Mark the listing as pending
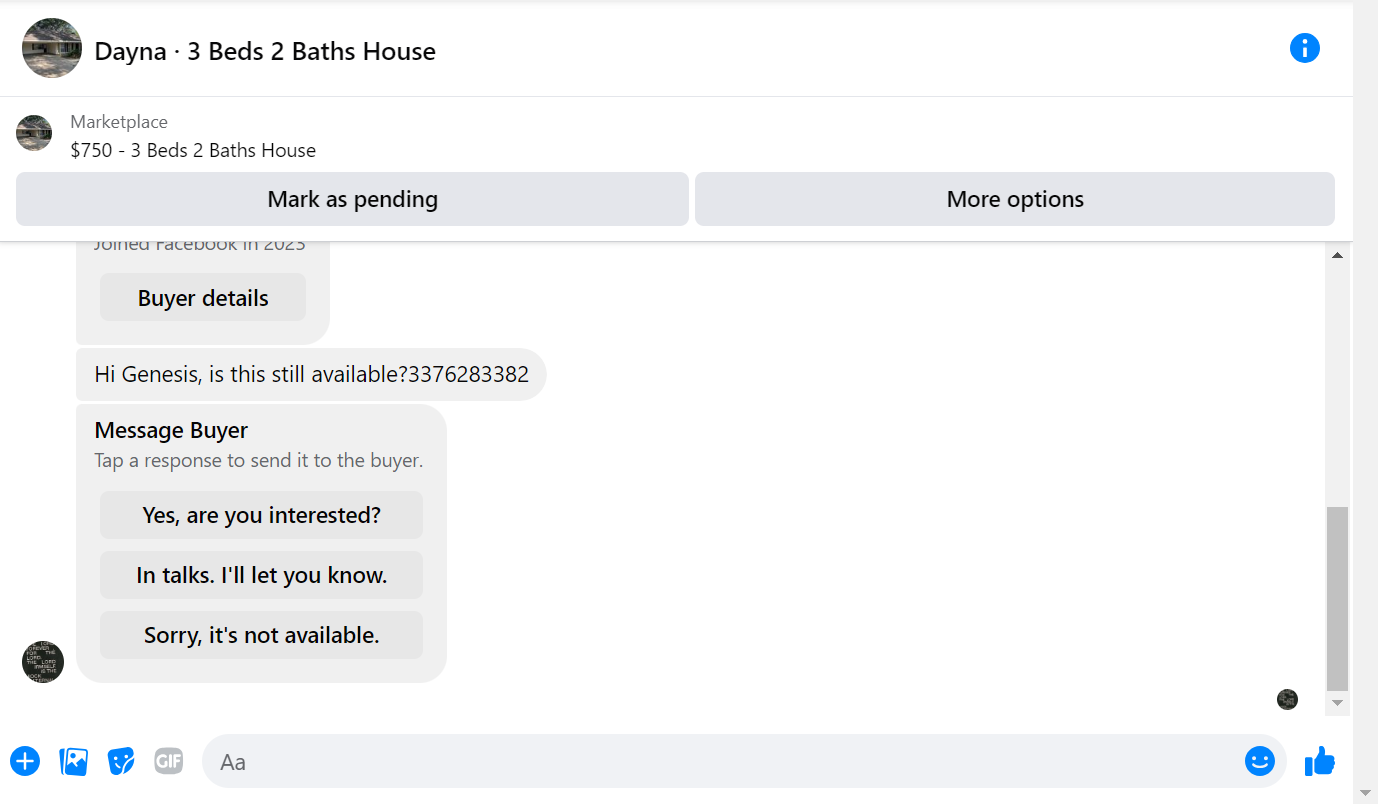 pyautogui.click(x=352, y=199)
